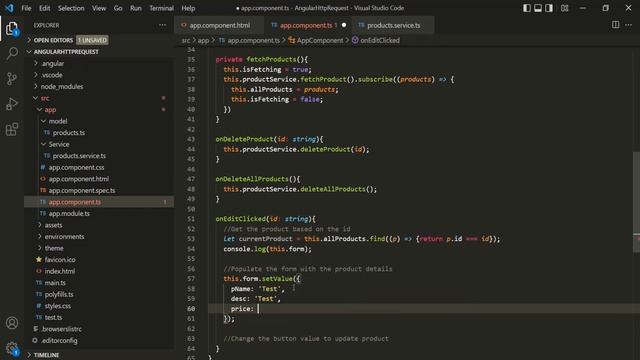Open the Go menu

click(x=118, y=8)
